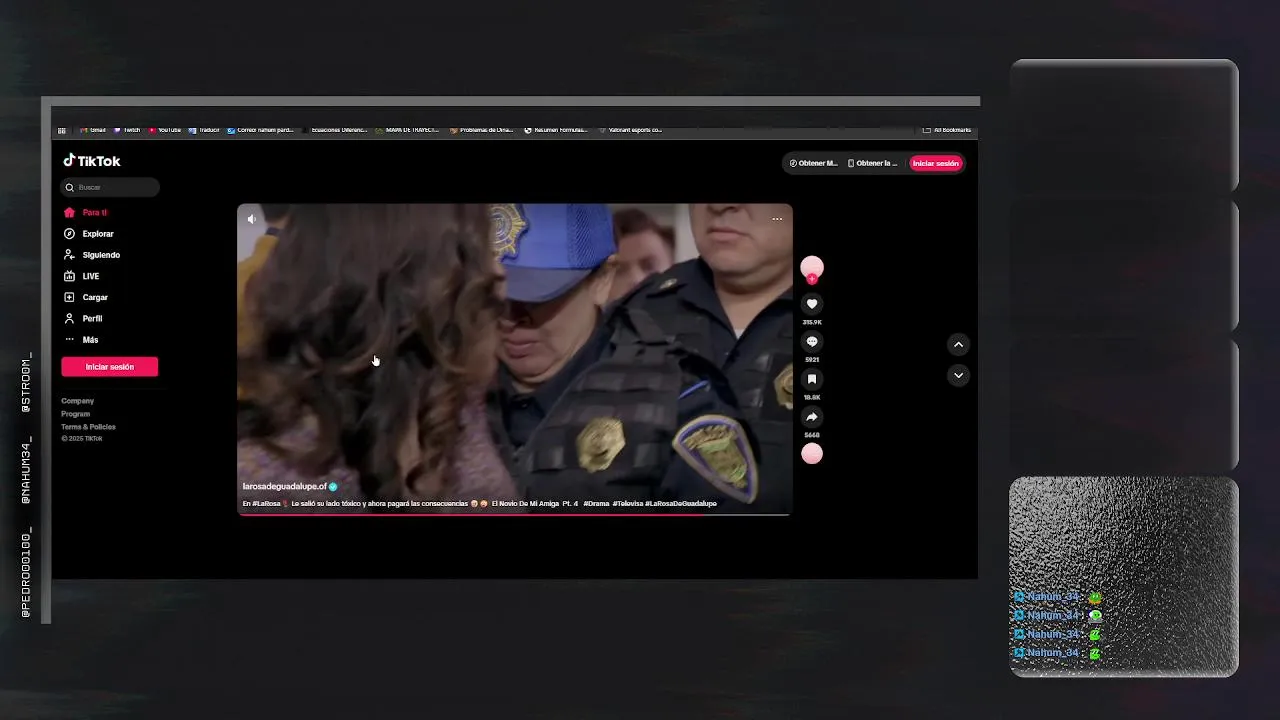
Task: Open the YouTube bookmark
Action: pos(165,130)
